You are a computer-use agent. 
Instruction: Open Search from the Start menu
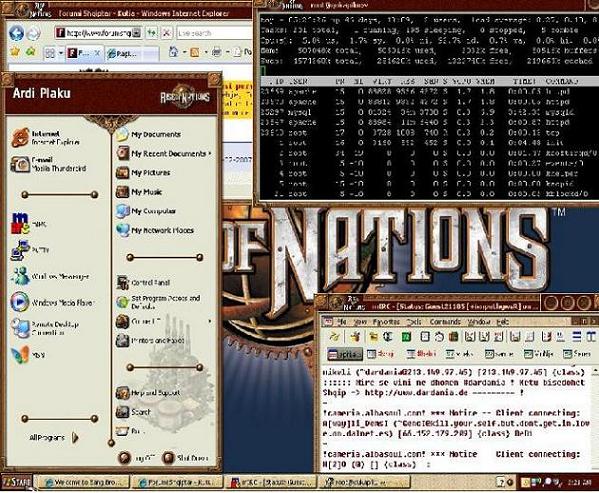[134, 412]
